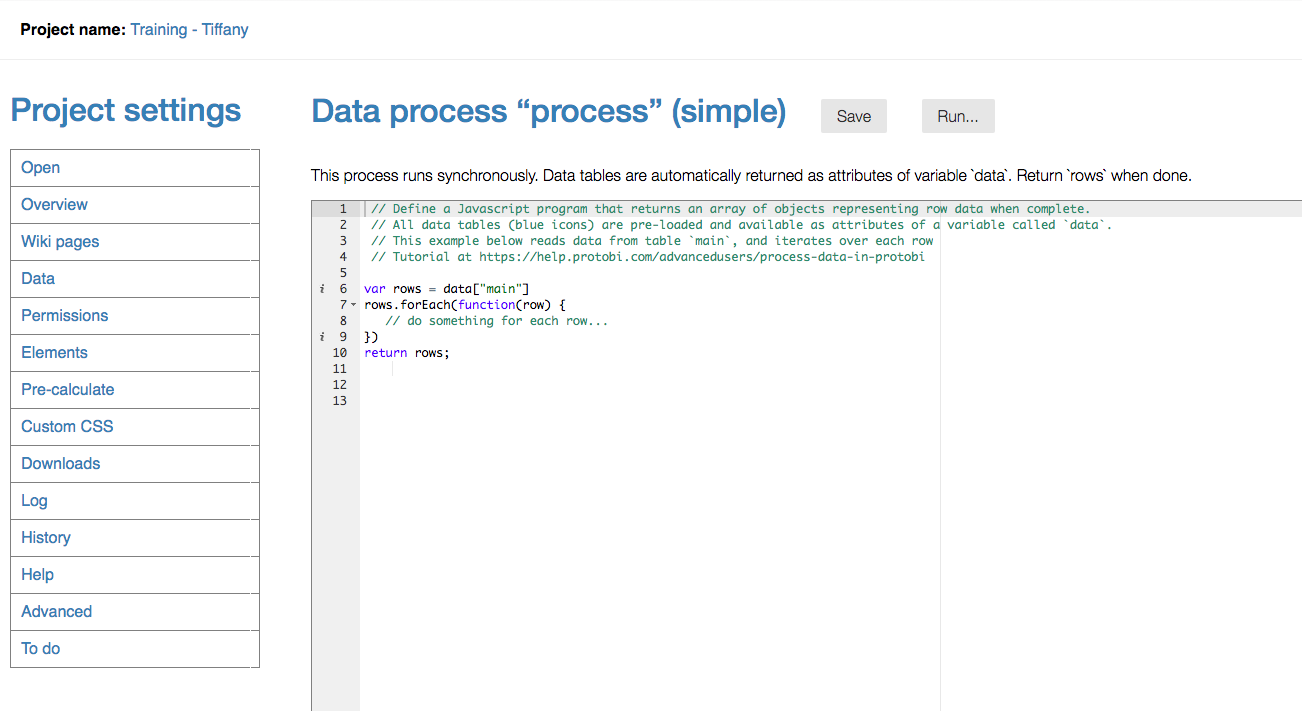Open Permissions settings
This screenshot has width=1302, height=711.
pos(64,315)
